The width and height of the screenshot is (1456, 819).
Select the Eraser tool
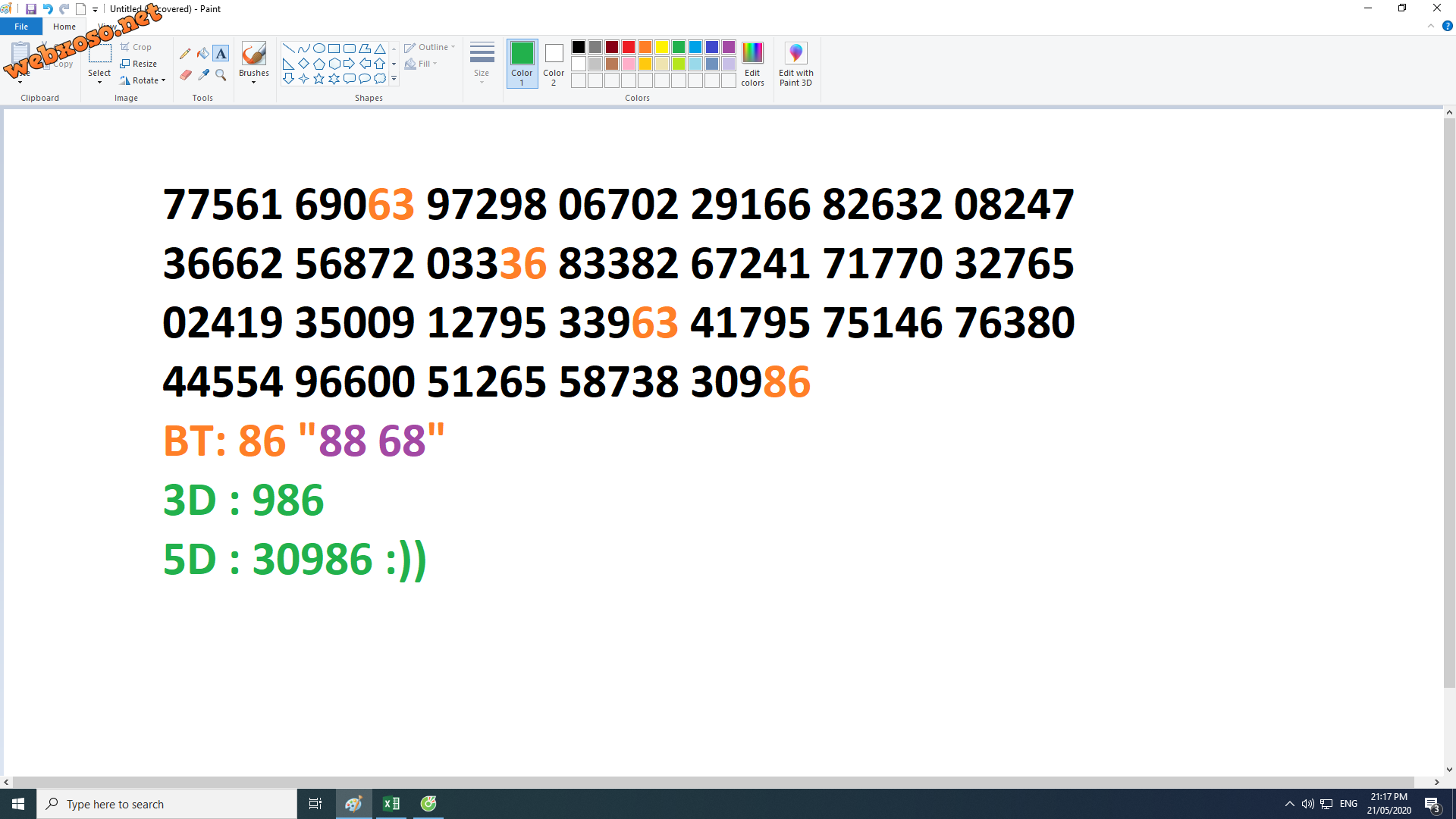[185, 75]
